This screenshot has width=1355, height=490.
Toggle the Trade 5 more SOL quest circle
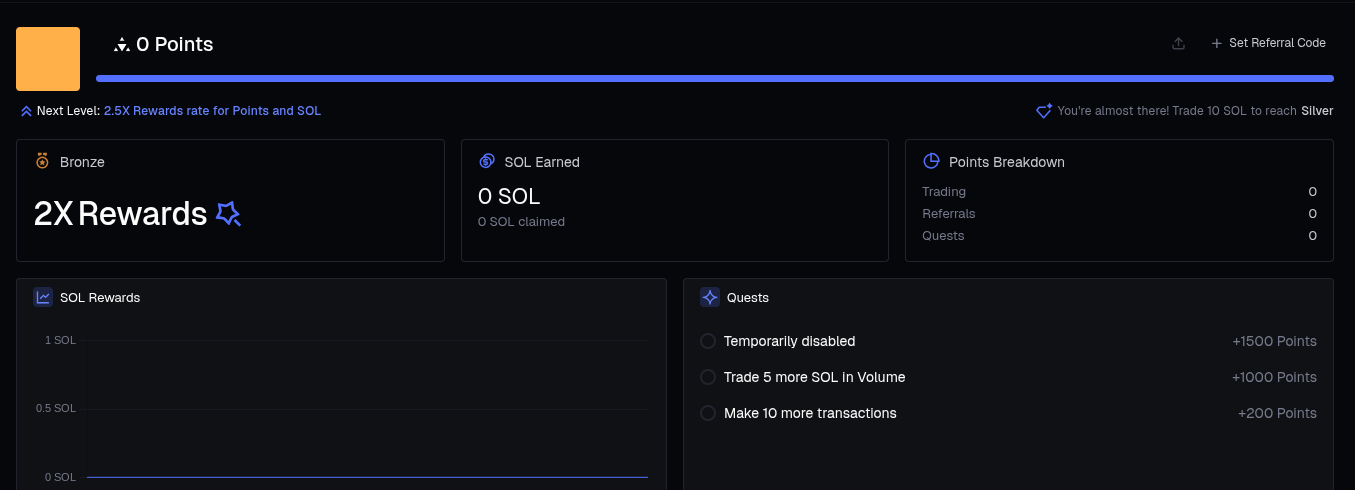tap(708, 377)
